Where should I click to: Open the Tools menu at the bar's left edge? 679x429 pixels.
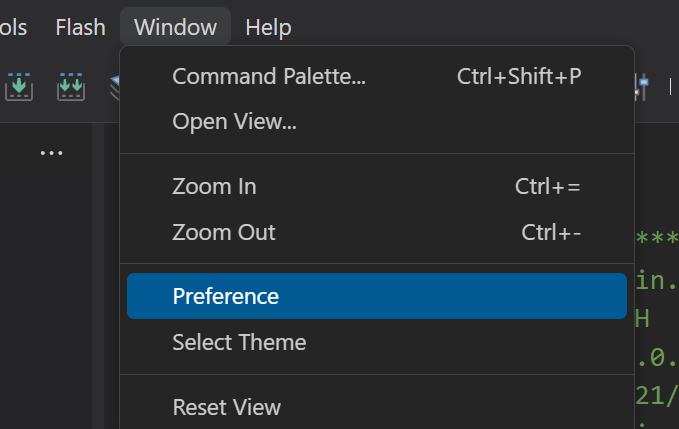13,27
